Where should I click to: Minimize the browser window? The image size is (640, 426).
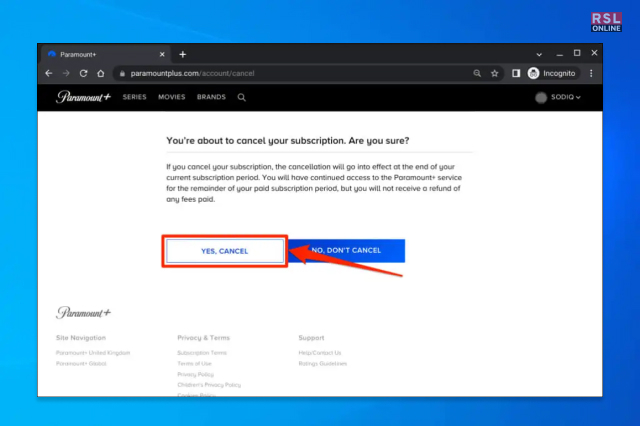pyautogui.click(x=560, y=53)
